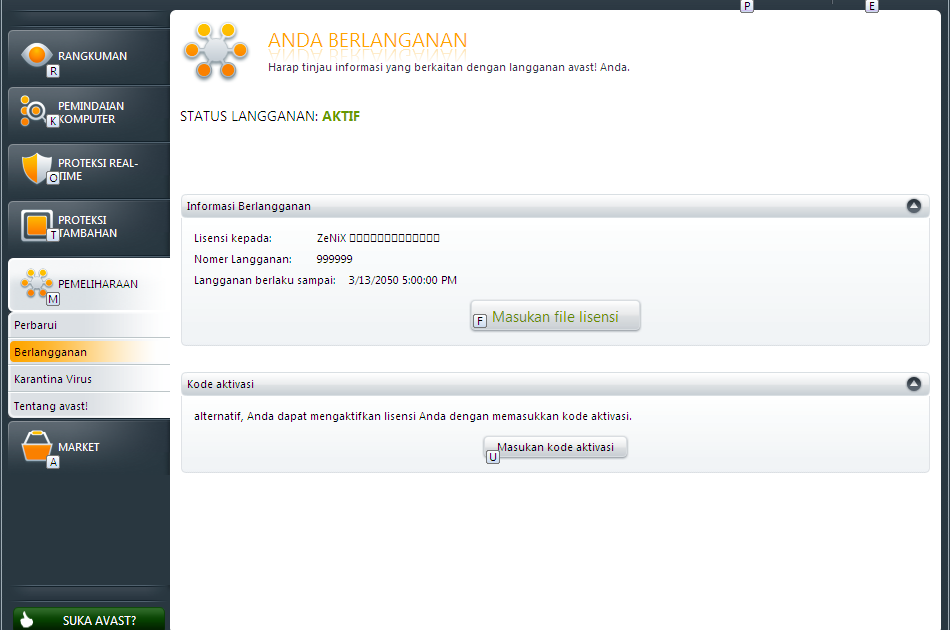The width and height of the screenshot is (950, 630).
Task: Open the Rangkuman summary section icon
Action: 36,56
